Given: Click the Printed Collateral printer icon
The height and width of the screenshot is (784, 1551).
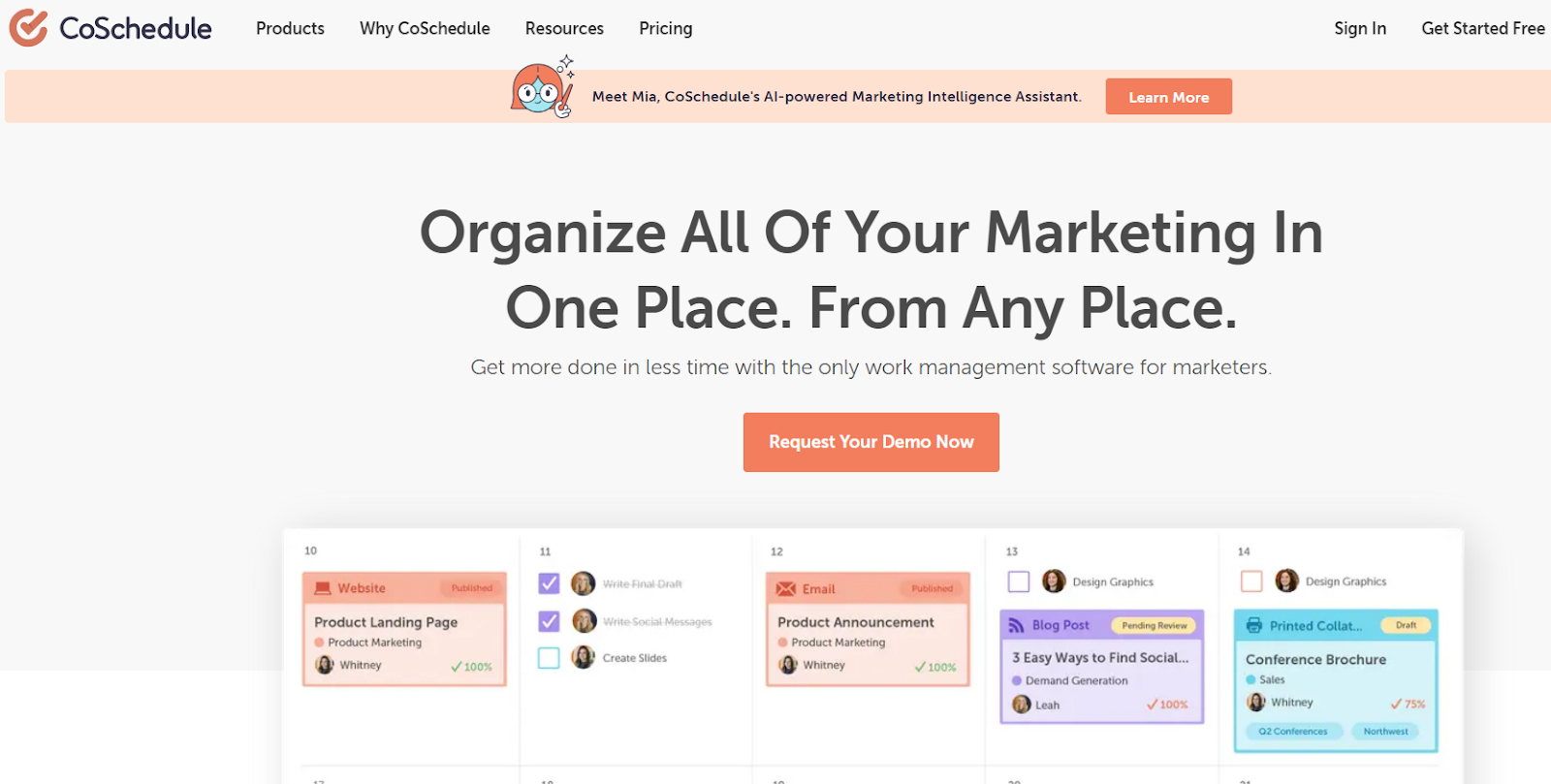Looking at the screenshot, I should tap(1253, 626).
